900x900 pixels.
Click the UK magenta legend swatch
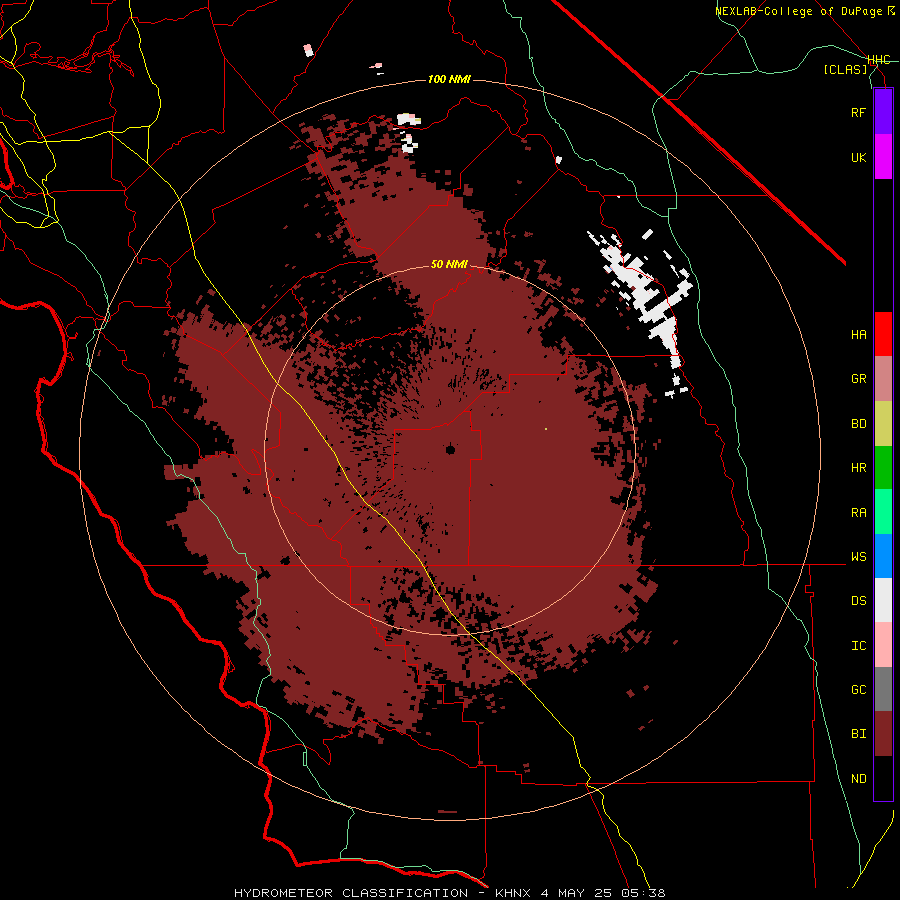(x=883, y=157)
